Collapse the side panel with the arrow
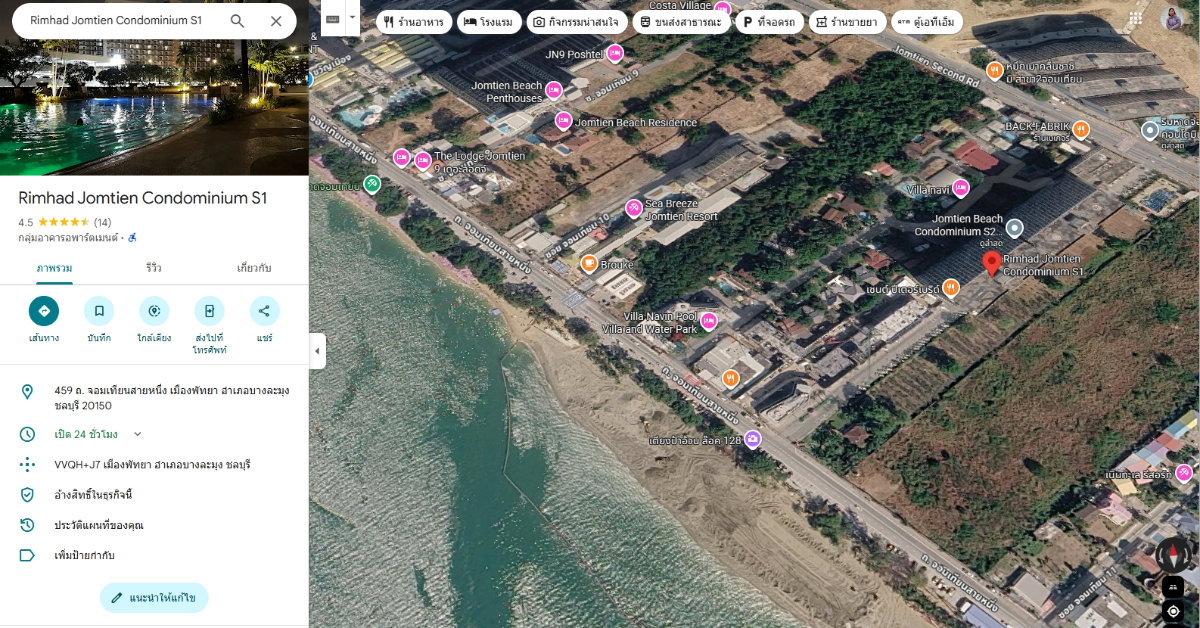Screen dimensions: 1200x628 [x=317, y=351]
